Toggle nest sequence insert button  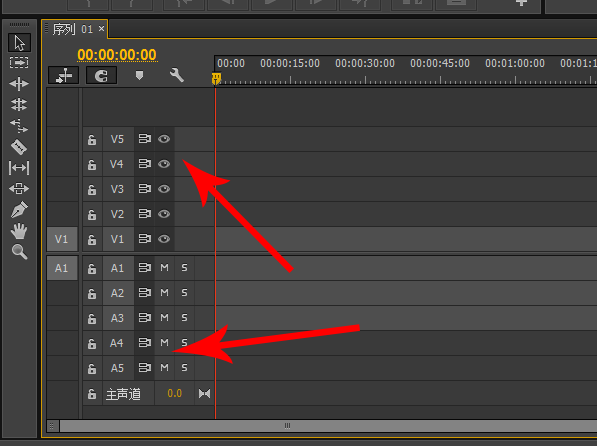(64, 75)
